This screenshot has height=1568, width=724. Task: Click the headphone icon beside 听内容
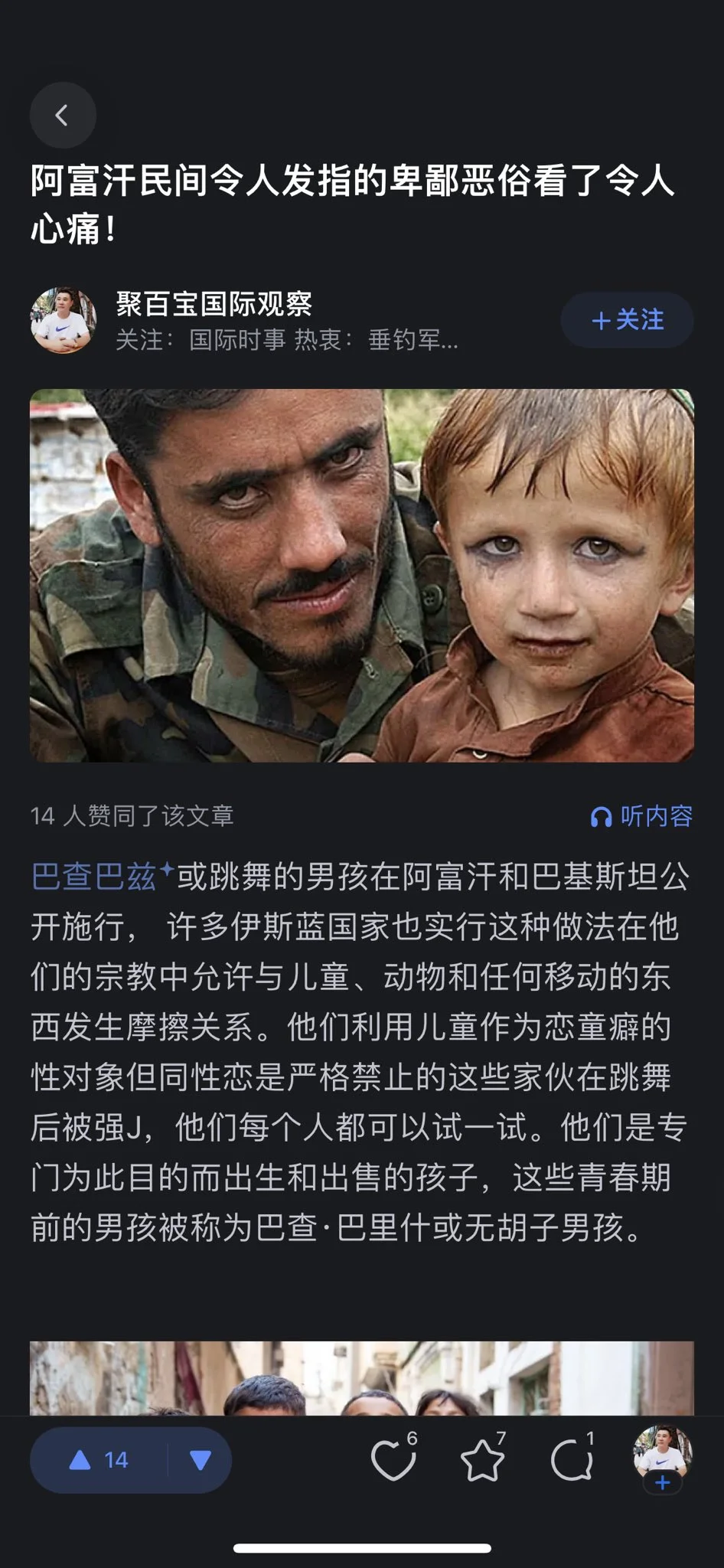pyautogui.click(x=602, y=817)
